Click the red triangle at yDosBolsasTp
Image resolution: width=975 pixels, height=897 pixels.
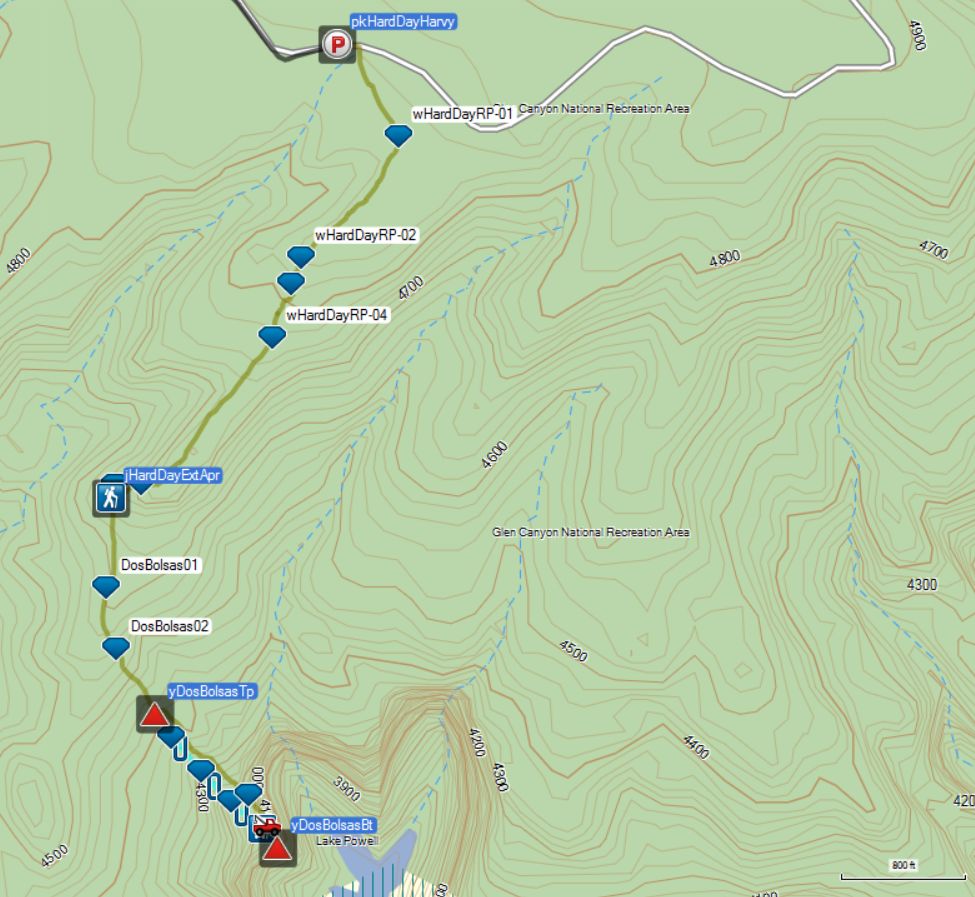[x=155, y=715]
